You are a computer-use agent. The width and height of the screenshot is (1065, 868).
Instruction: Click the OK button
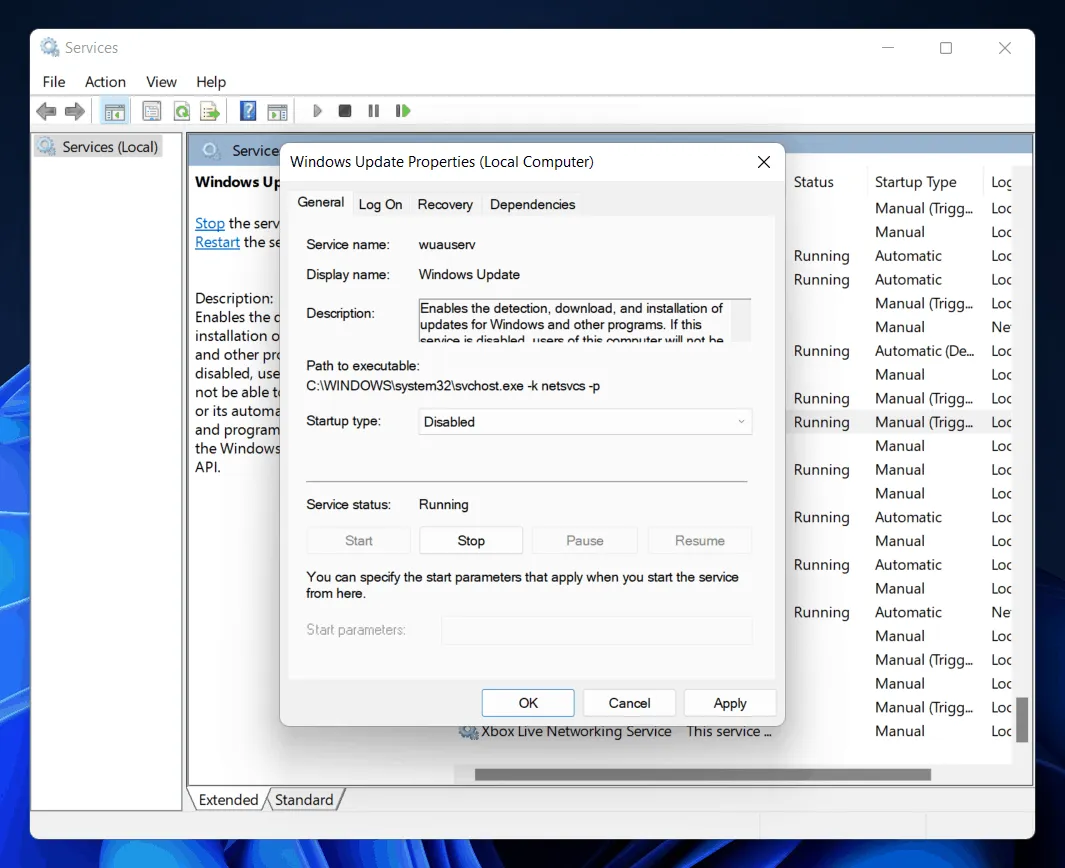point(528,703)
